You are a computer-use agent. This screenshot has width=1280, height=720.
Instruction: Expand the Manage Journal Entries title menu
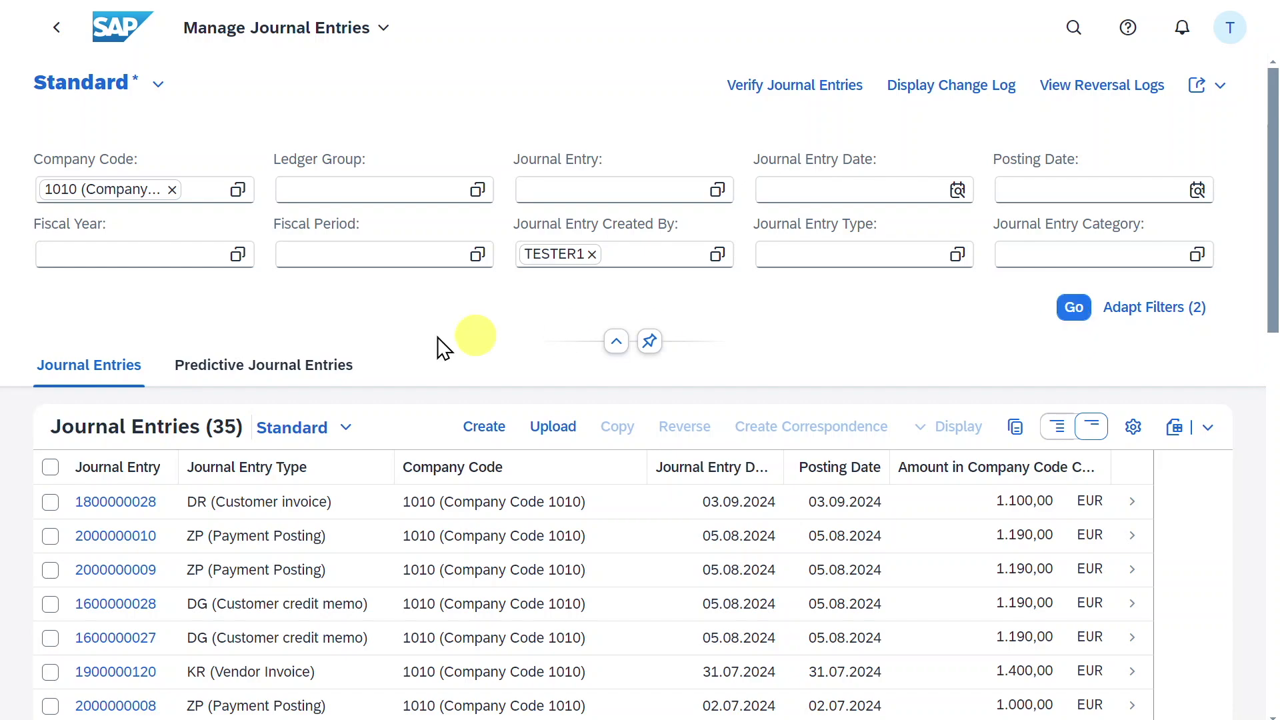click(x=383, y=28)
